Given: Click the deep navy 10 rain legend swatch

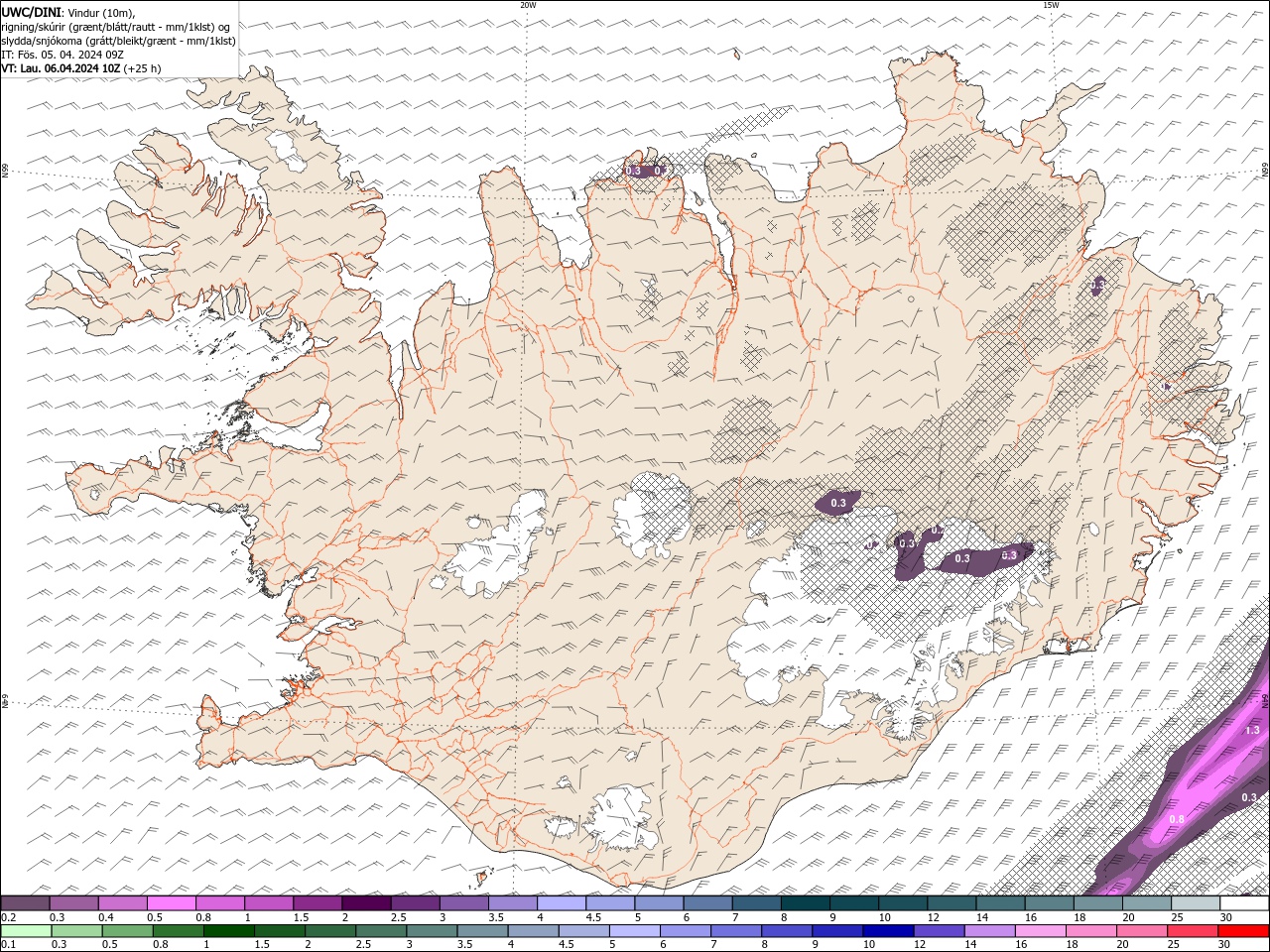Looking at the screenshot, I should 888,931.
